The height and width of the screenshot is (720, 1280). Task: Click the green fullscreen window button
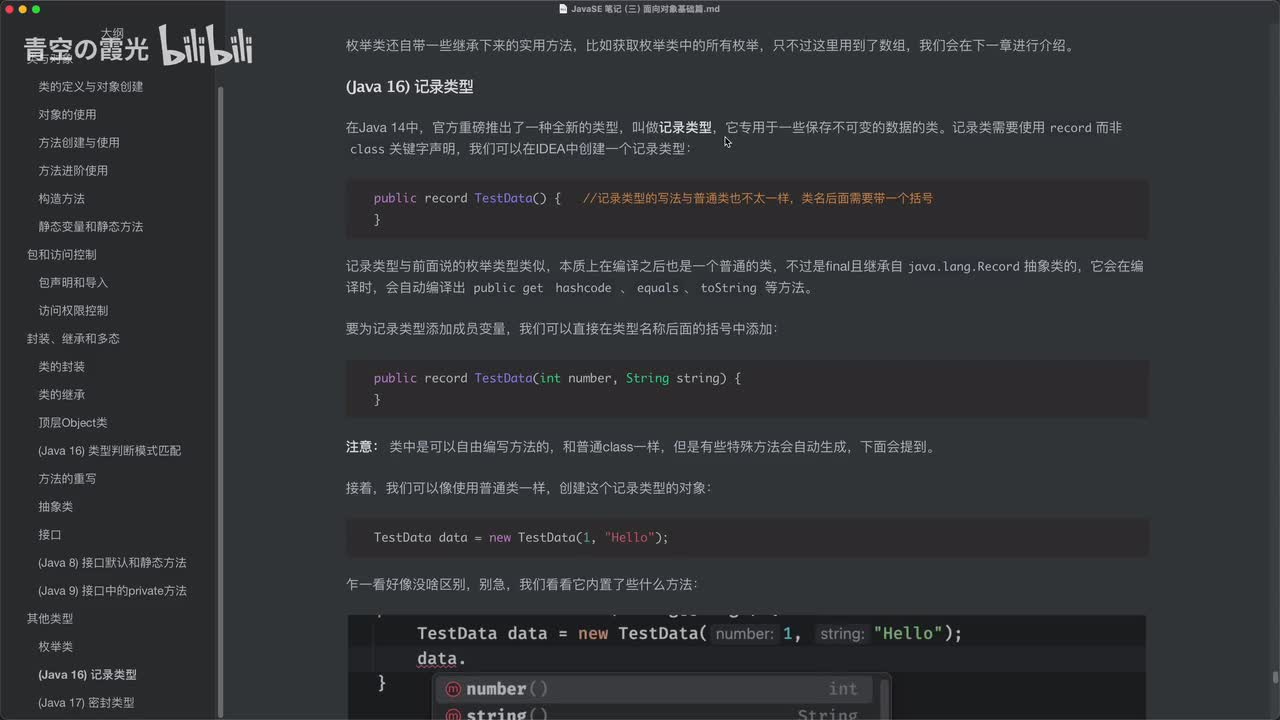click(x=36, y=9)
